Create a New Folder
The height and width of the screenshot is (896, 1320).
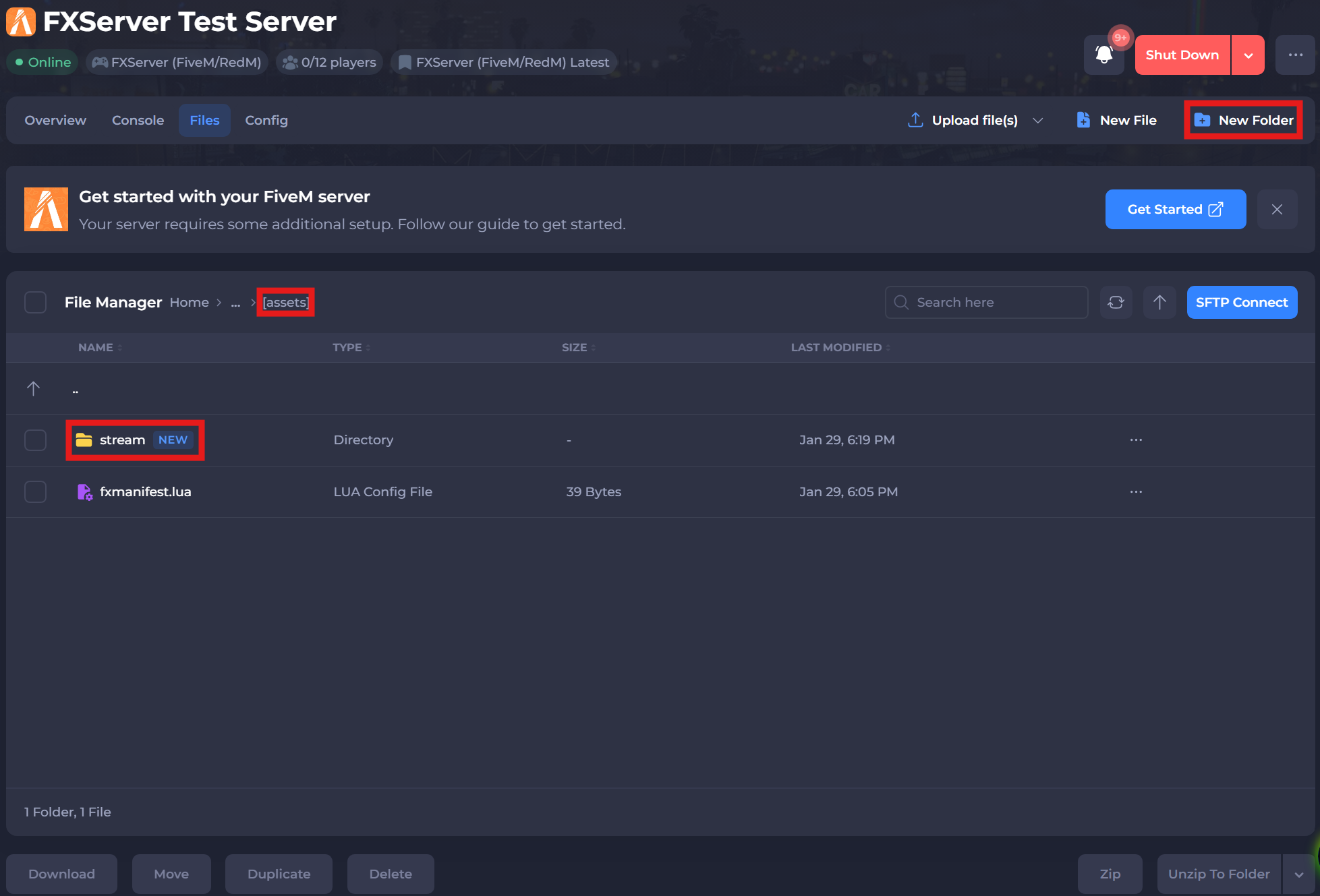pyautogui.click(x=1243, y=120)
